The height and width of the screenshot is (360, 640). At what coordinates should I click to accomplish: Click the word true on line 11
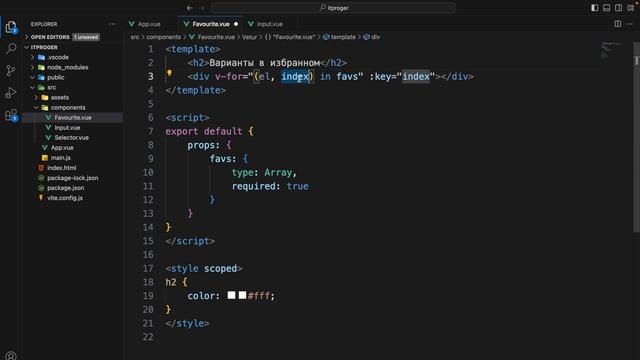click(x=298, y=187)
